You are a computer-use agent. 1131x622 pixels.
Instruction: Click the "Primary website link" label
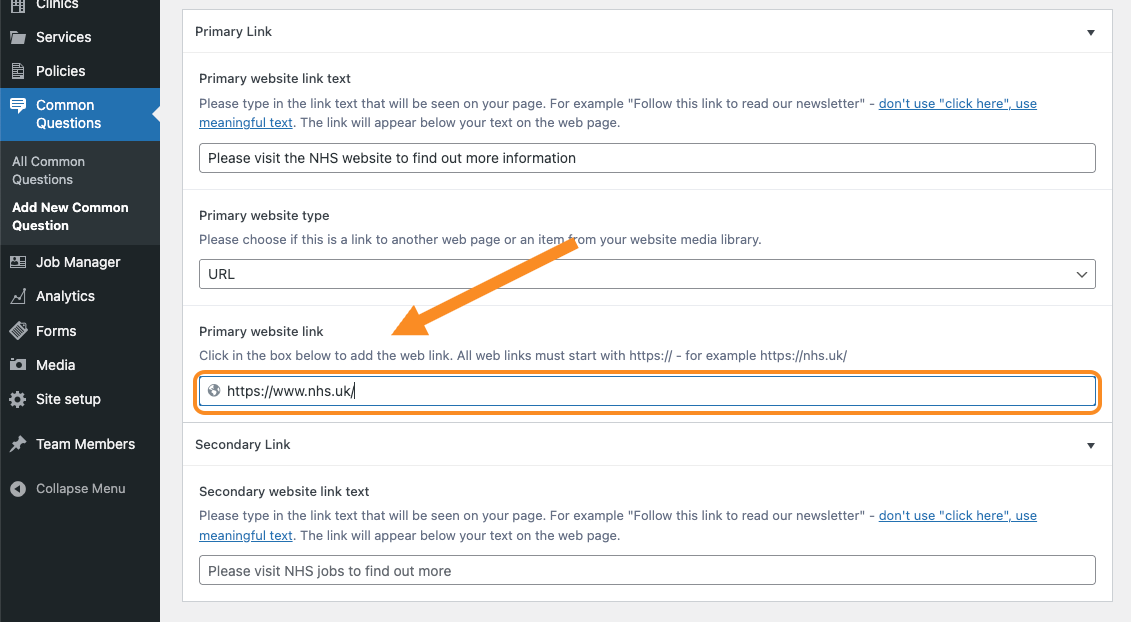coord(261,331)
